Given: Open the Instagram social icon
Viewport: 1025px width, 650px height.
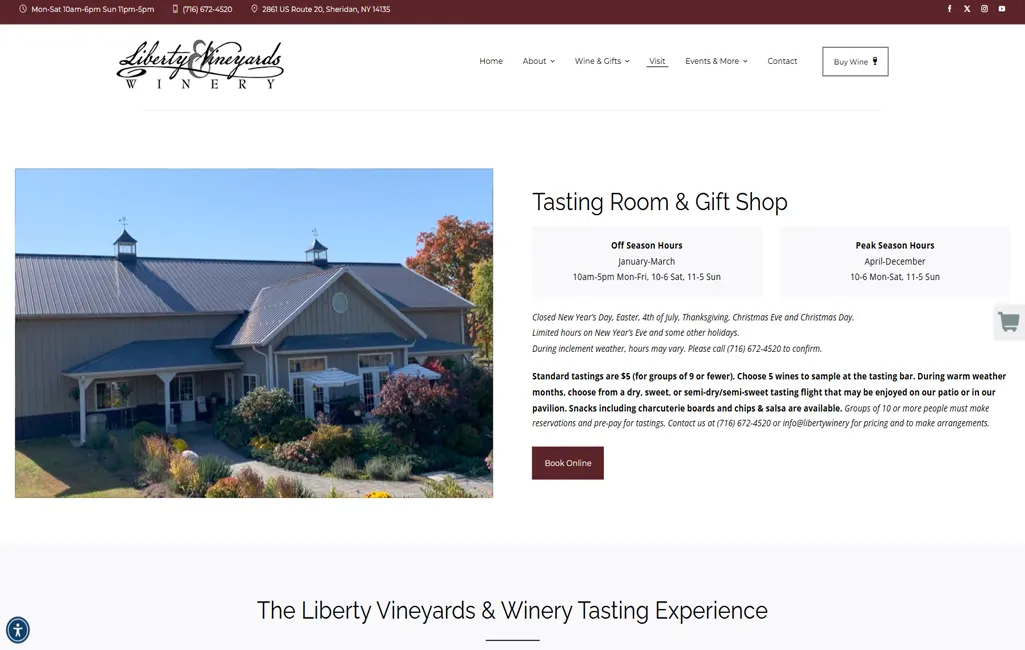Looking at the screenshot, I should pyautogui.click(x=984, y=9).
